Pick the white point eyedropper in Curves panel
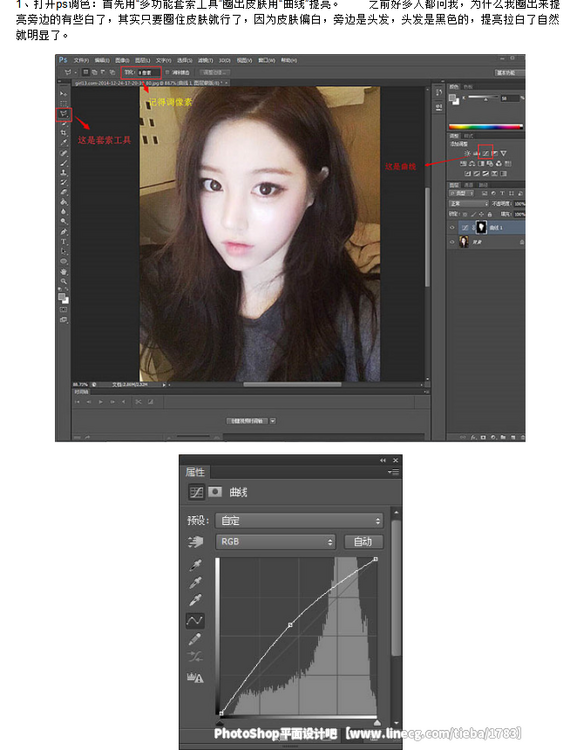570x750 pixels. coord(195,600)
